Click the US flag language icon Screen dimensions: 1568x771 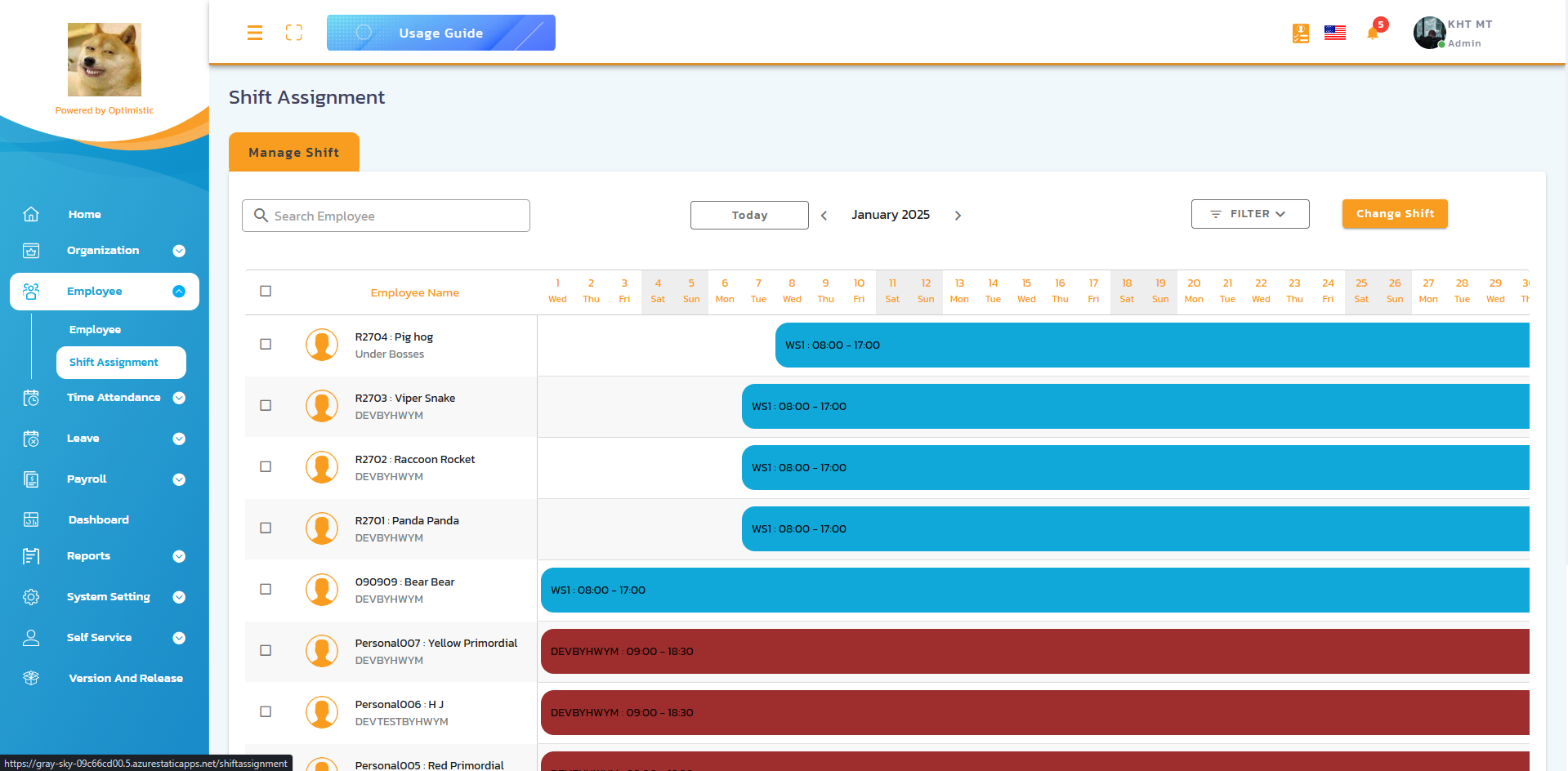point(1335,33)
